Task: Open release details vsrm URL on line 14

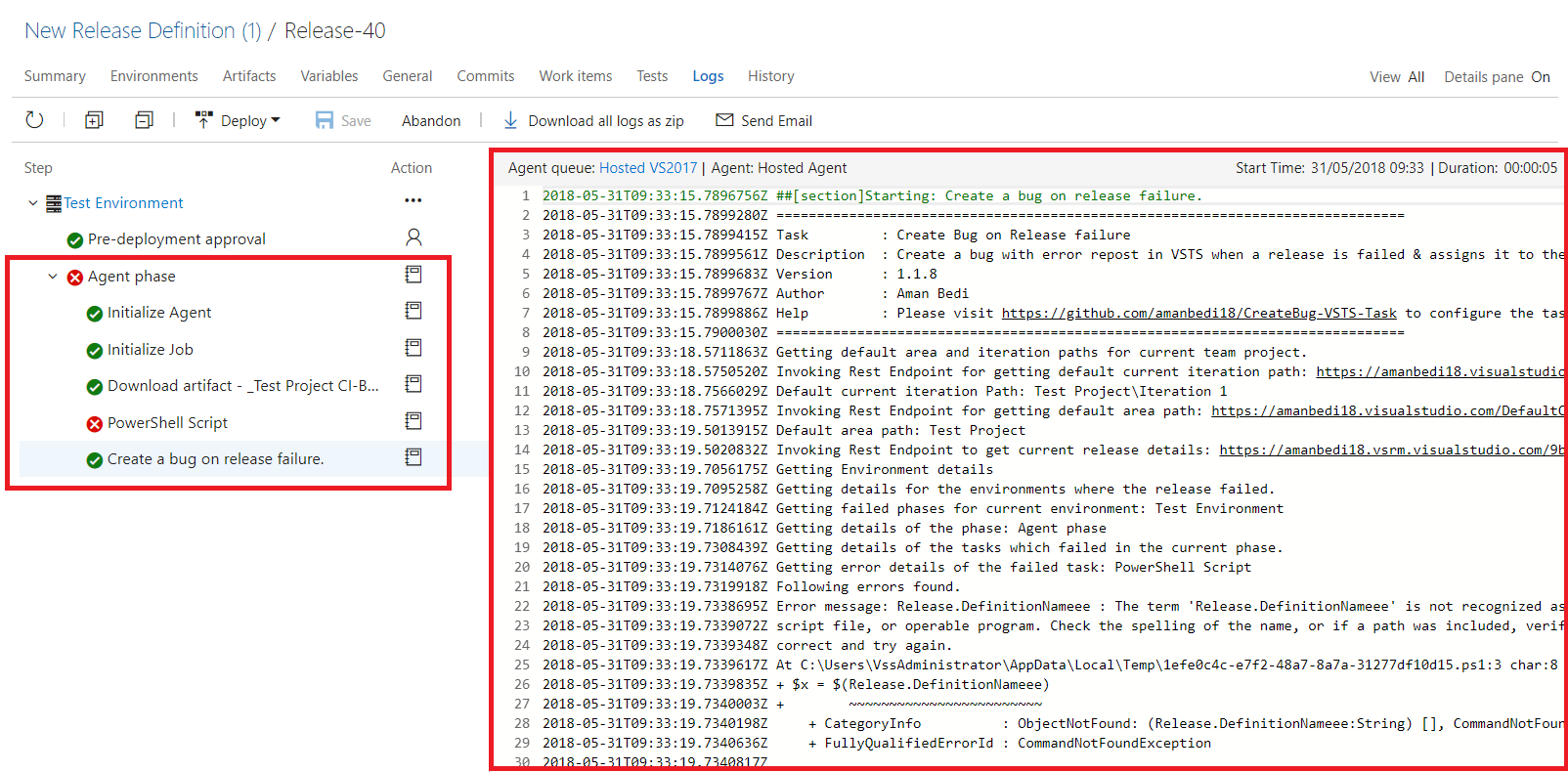Action: (x=1392, y=450)
